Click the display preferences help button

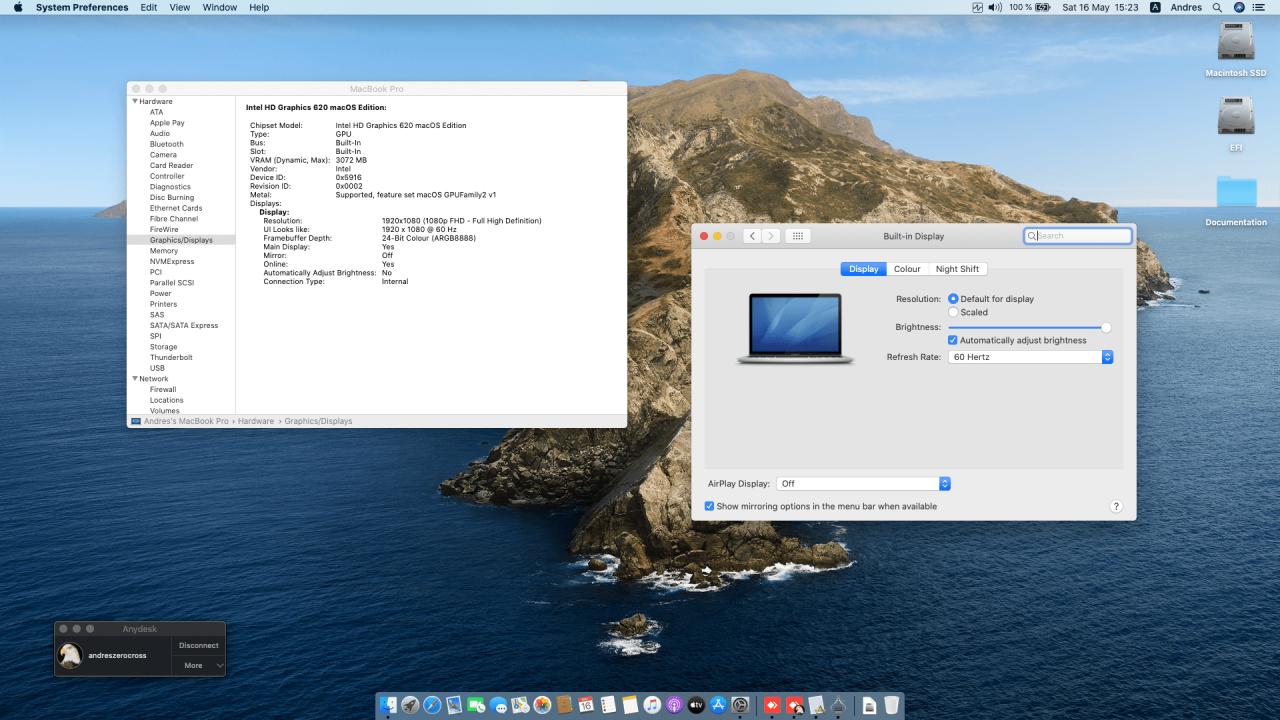[1116, 507]
